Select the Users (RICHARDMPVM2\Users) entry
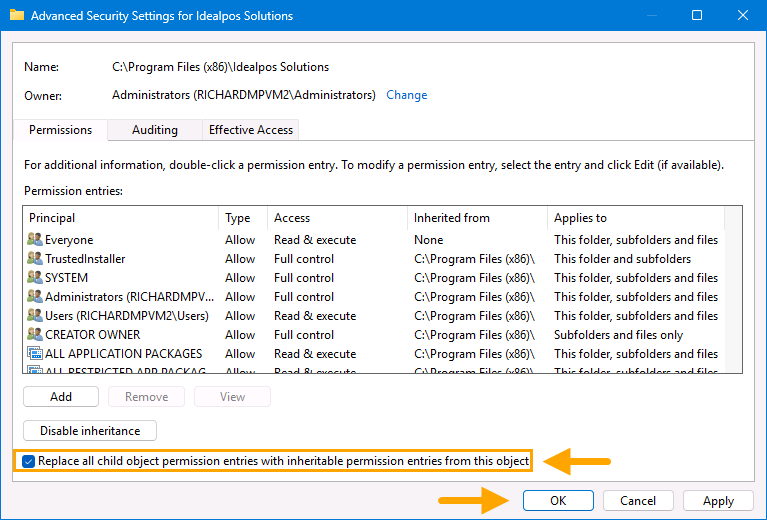Viewport: 767px width, 520px height. tap(374, 316)
